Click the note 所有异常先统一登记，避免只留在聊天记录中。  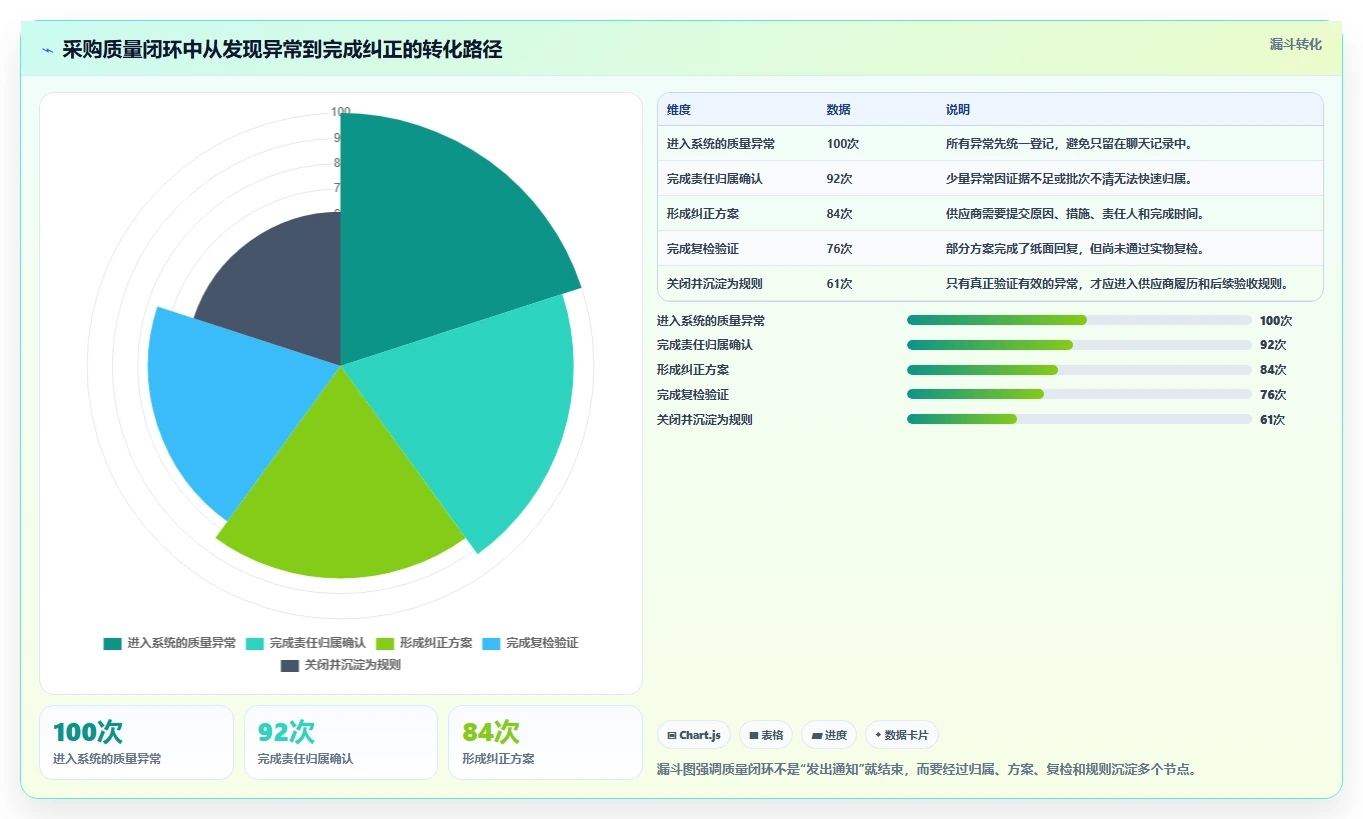[1073, 144]
